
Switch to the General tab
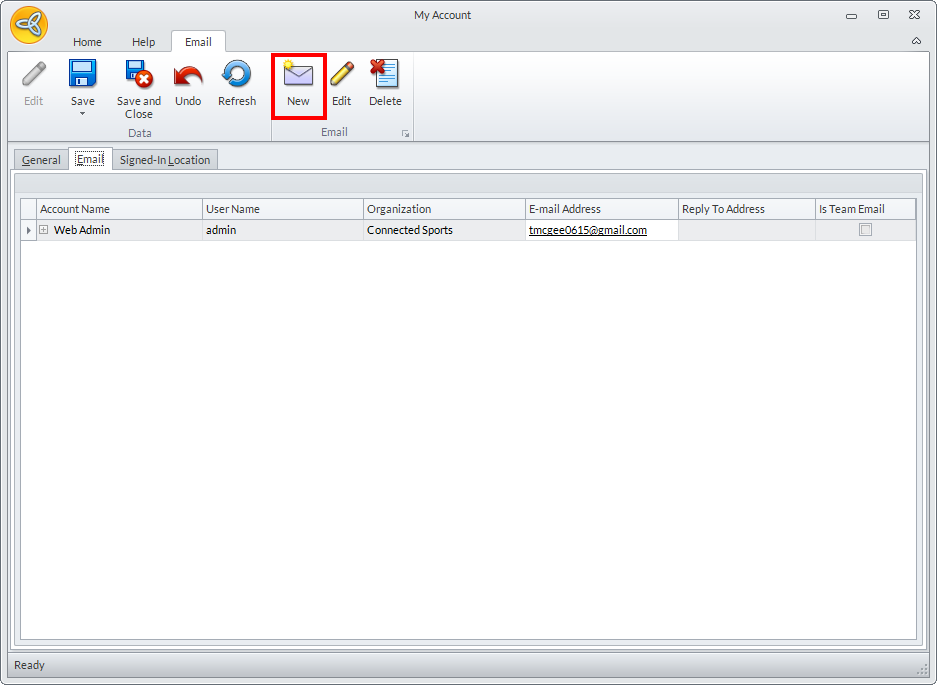41,160
